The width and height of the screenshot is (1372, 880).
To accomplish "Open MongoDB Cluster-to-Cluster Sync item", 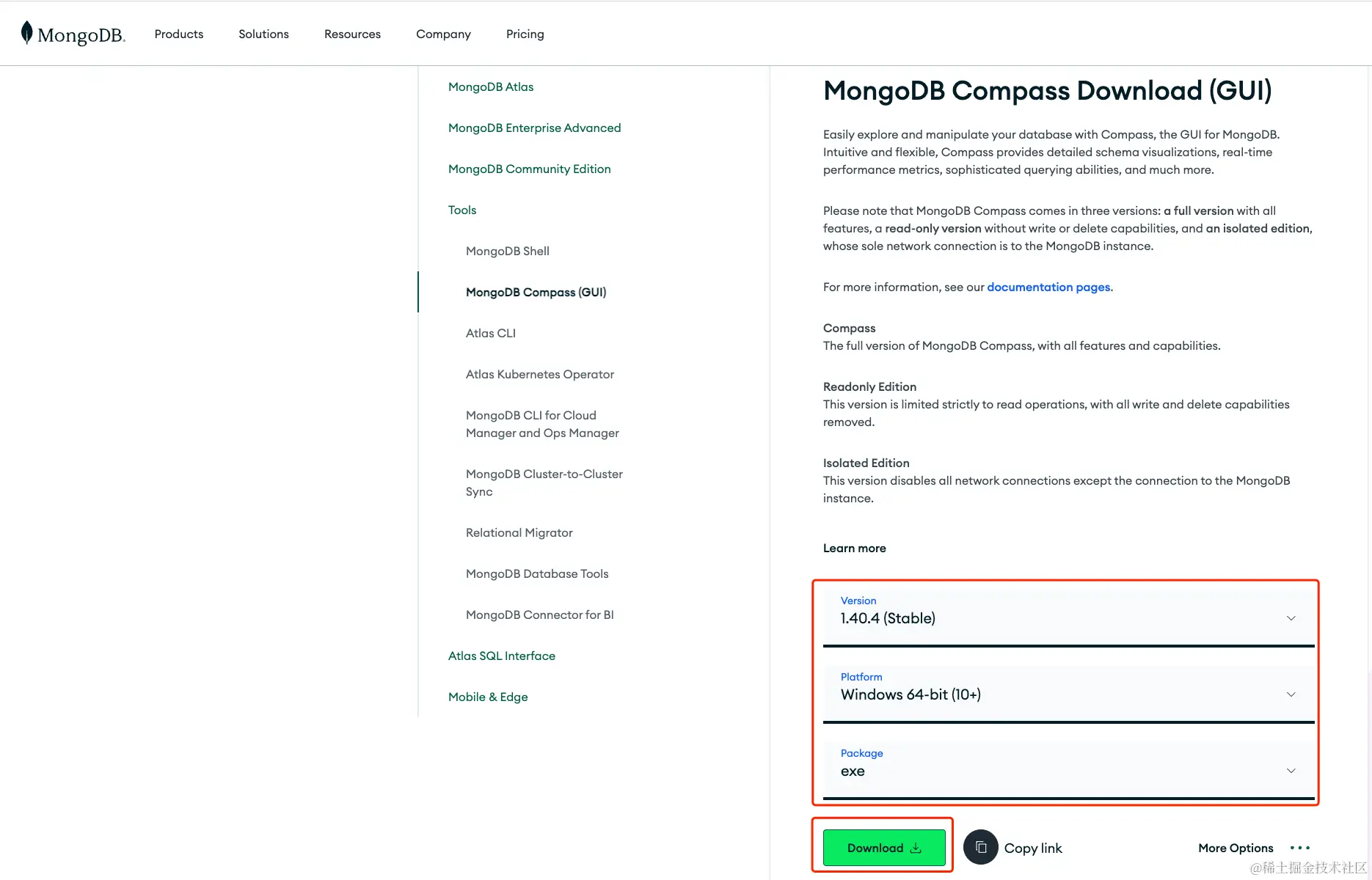I will tap(544, 483).
